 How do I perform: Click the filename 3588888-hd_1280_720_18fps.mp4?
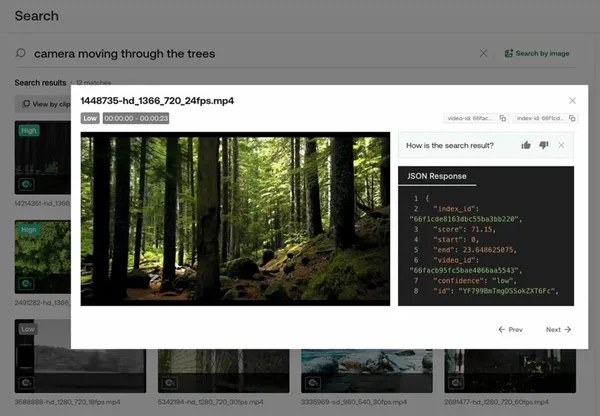tap(67, 402)
